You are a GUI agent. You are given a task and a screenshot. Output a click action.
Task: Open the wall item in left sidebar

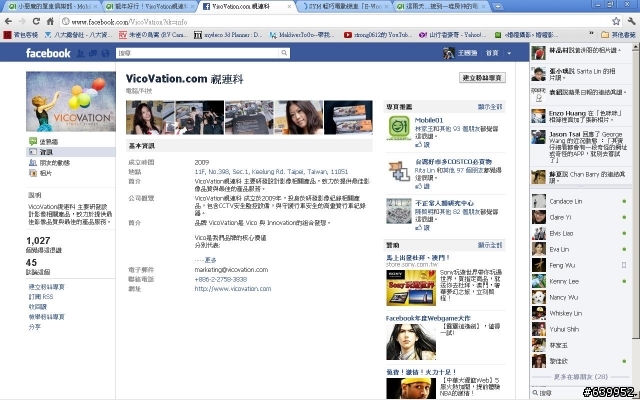click(44, 142)
